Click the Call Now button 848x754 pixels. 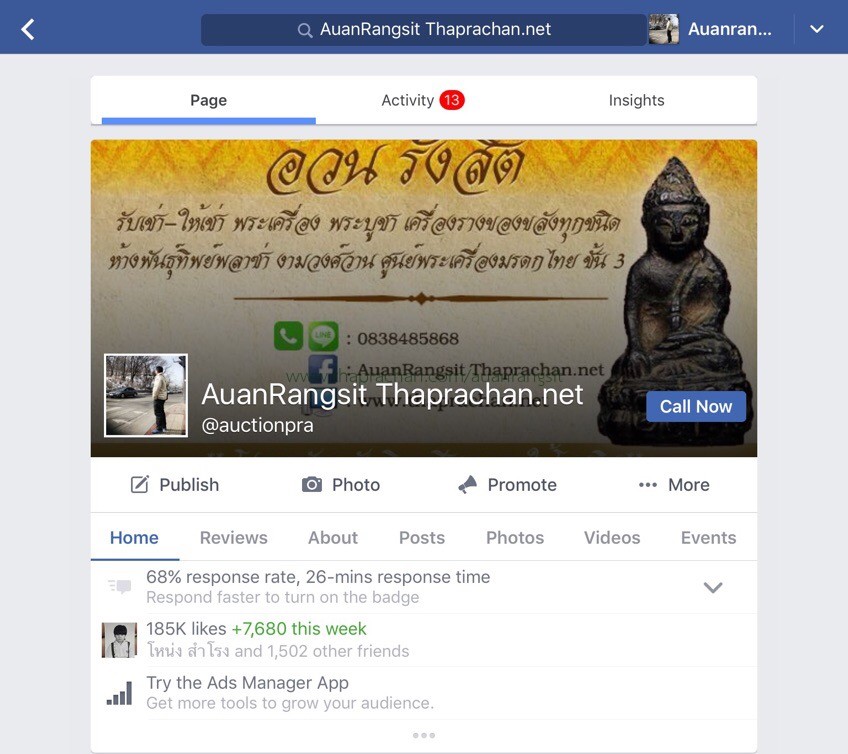tap(695, 406)
